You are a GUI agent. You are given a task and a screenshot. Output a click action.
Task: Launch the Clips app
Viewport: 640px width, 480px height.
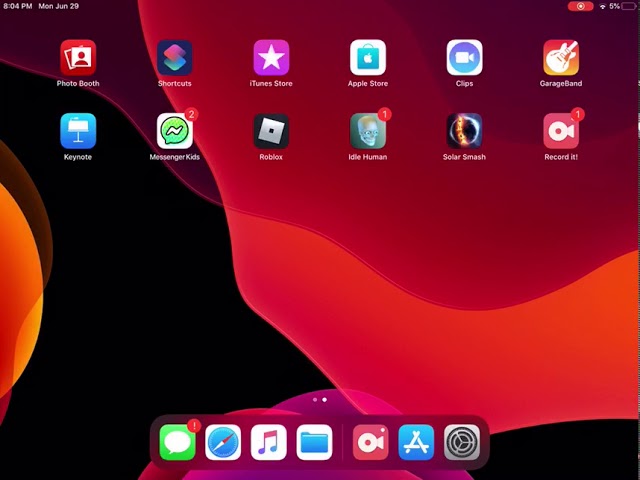point(464,58)
